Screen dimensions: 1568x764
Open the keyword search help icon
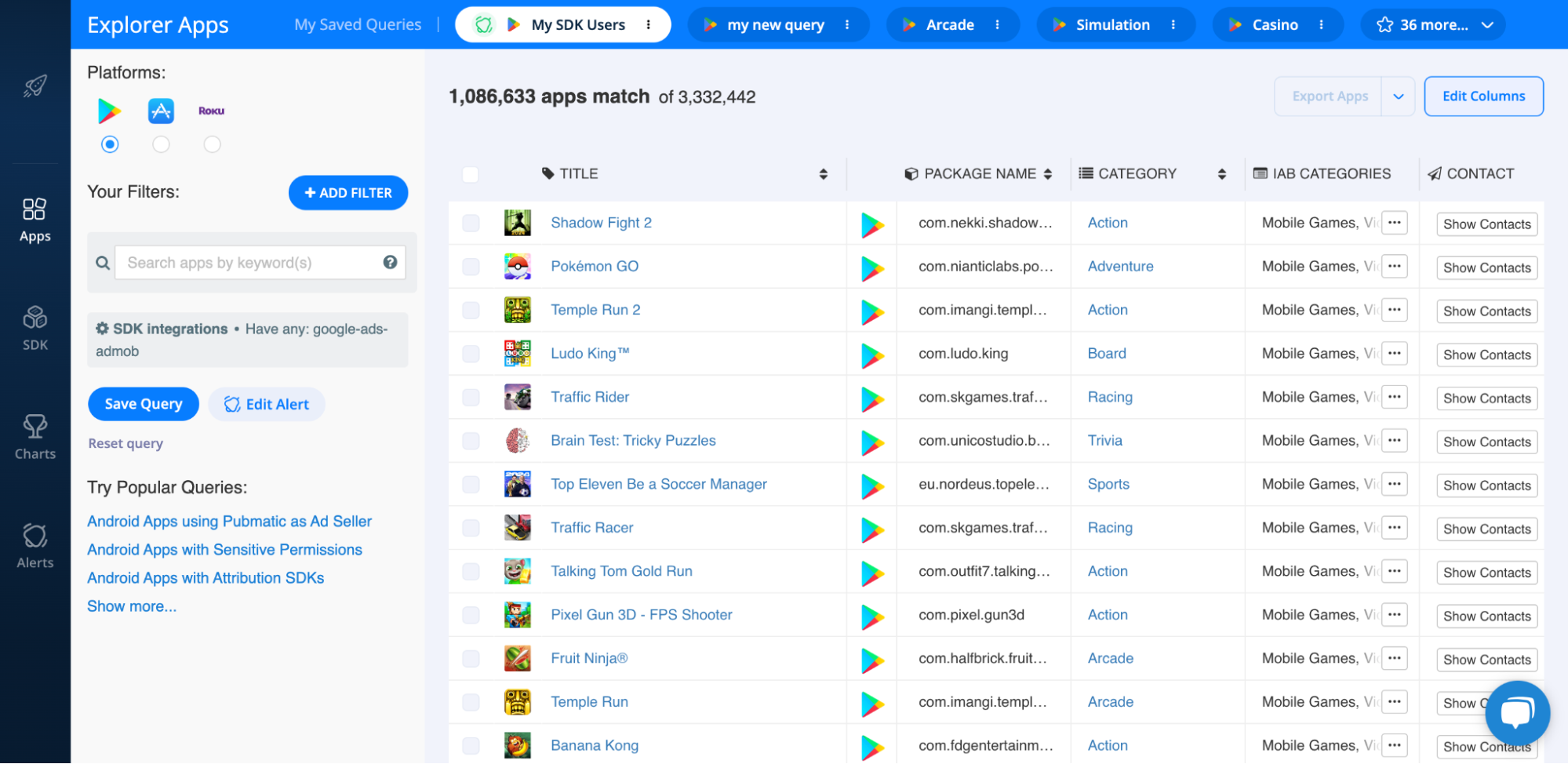390,262
